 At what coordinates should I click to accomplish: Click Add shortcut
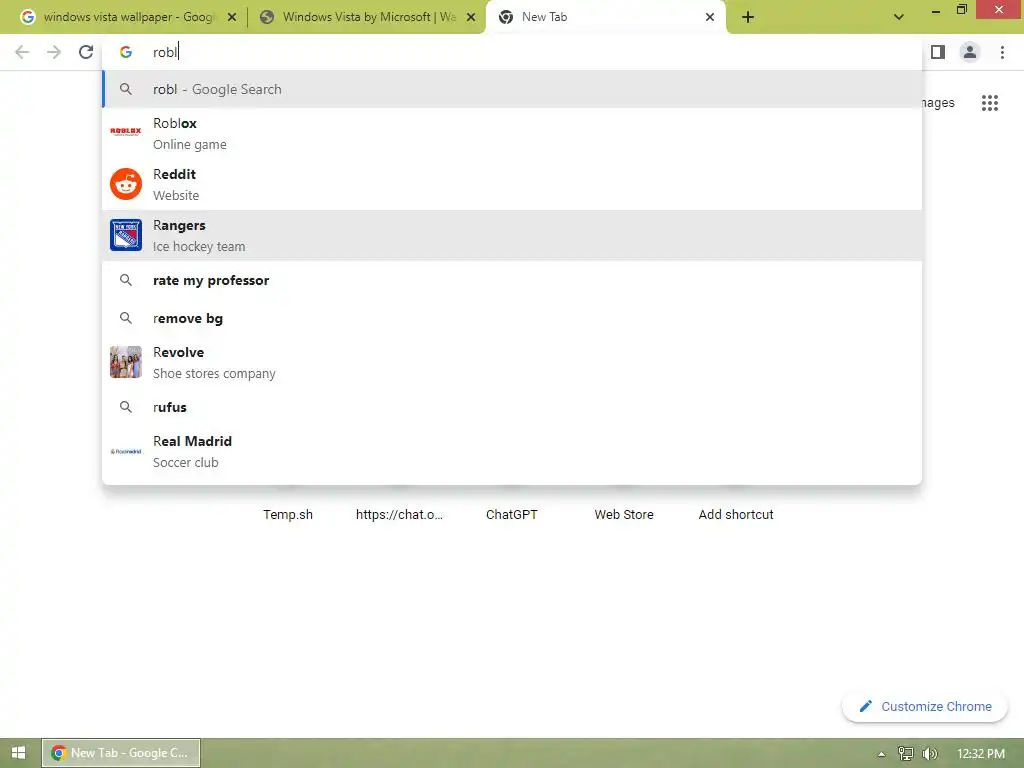pyautogui.click(x=736, y=514)
